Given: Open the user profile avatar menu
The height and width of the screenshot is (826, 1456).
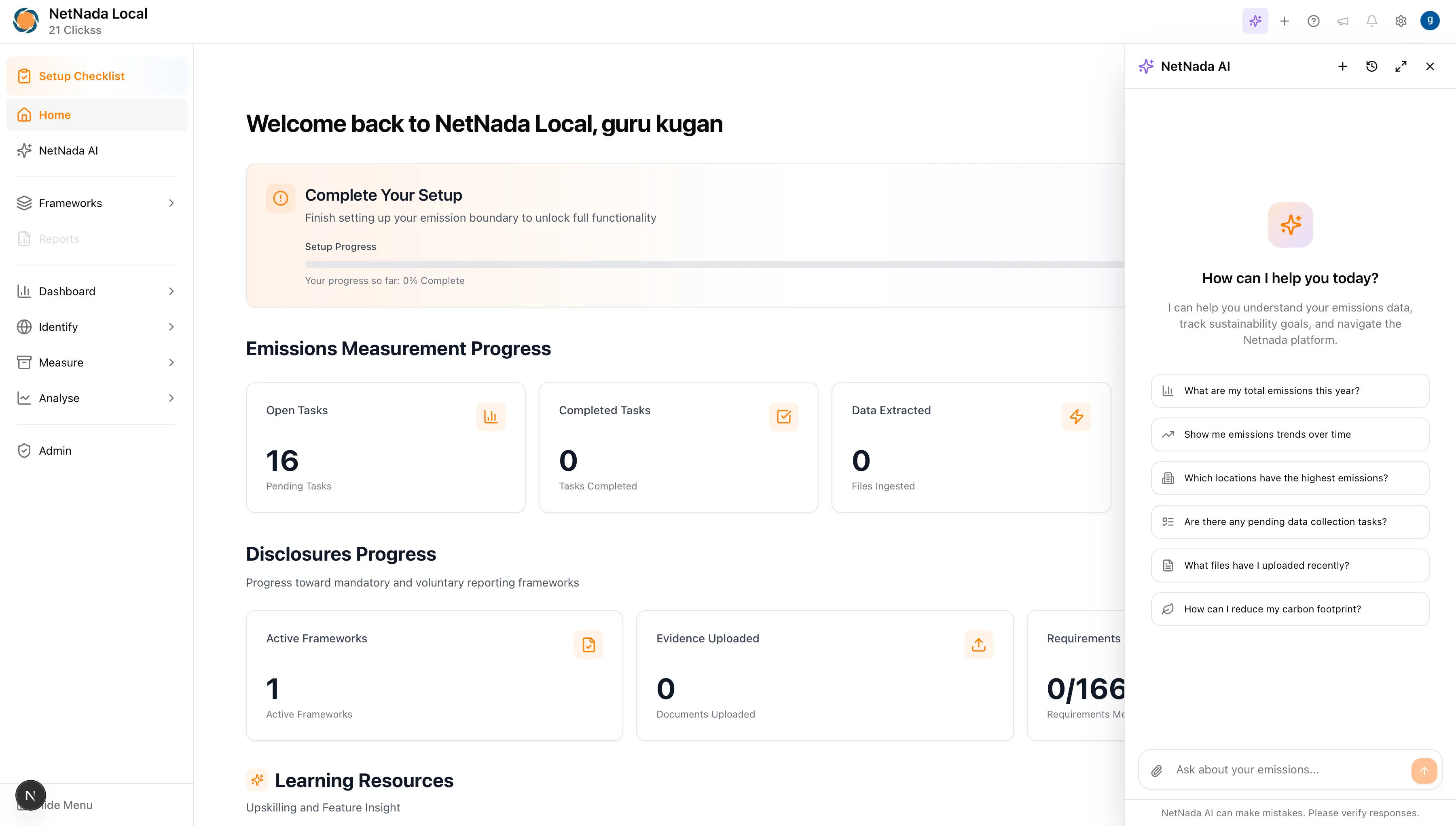Looking at the screenshot, I should coord(1431,21).
